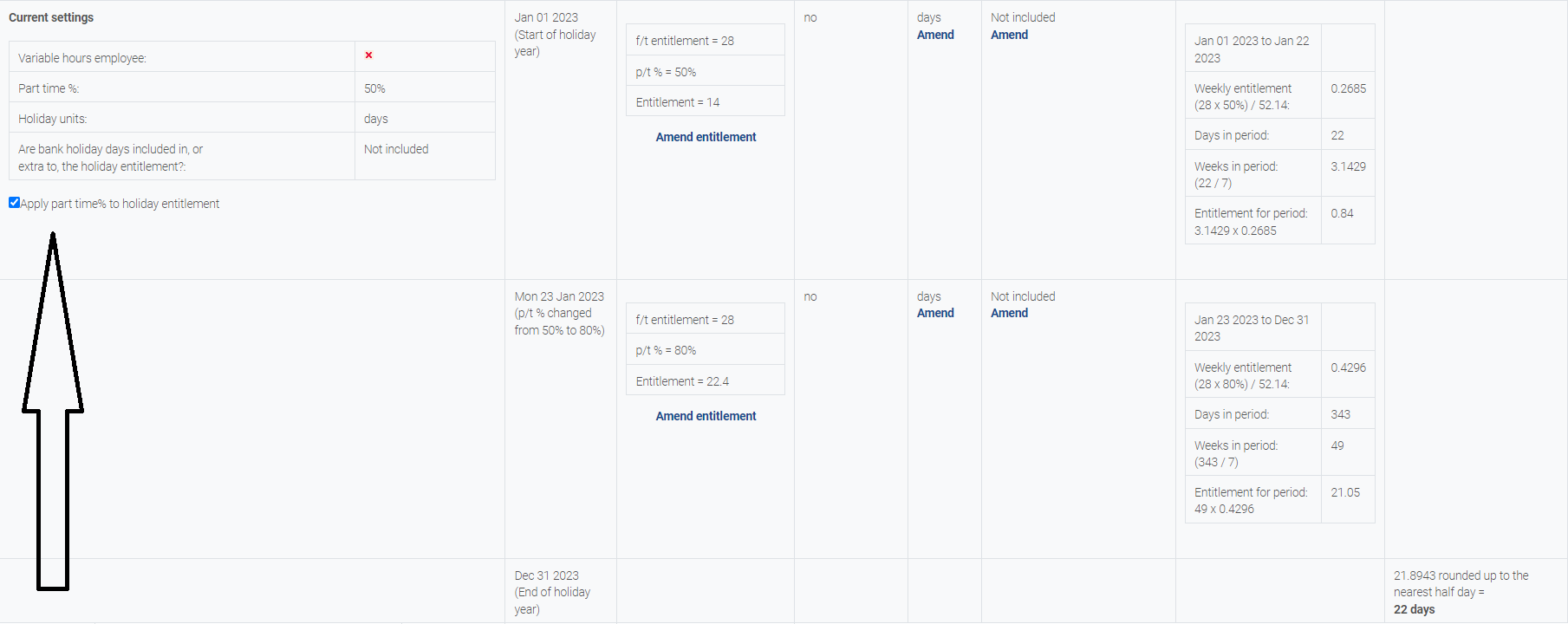Click the Dec 31 2023 end of holiday year cell
1568x624 pixels.
coord(552,592)
